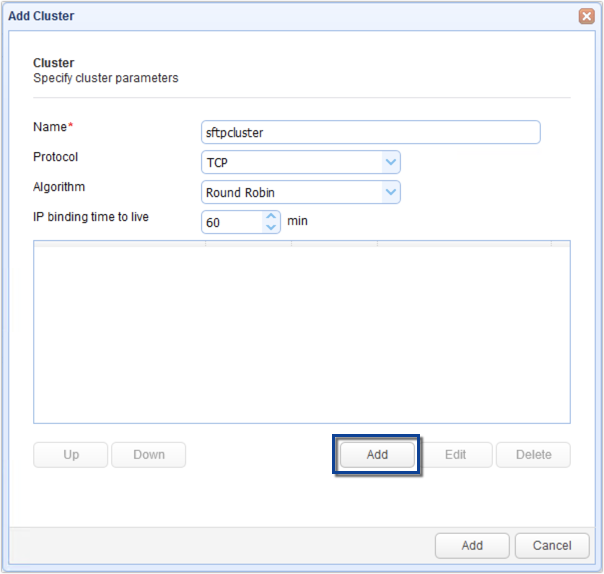
Task: Click inside the empty cluster node list
Action: 300,335
